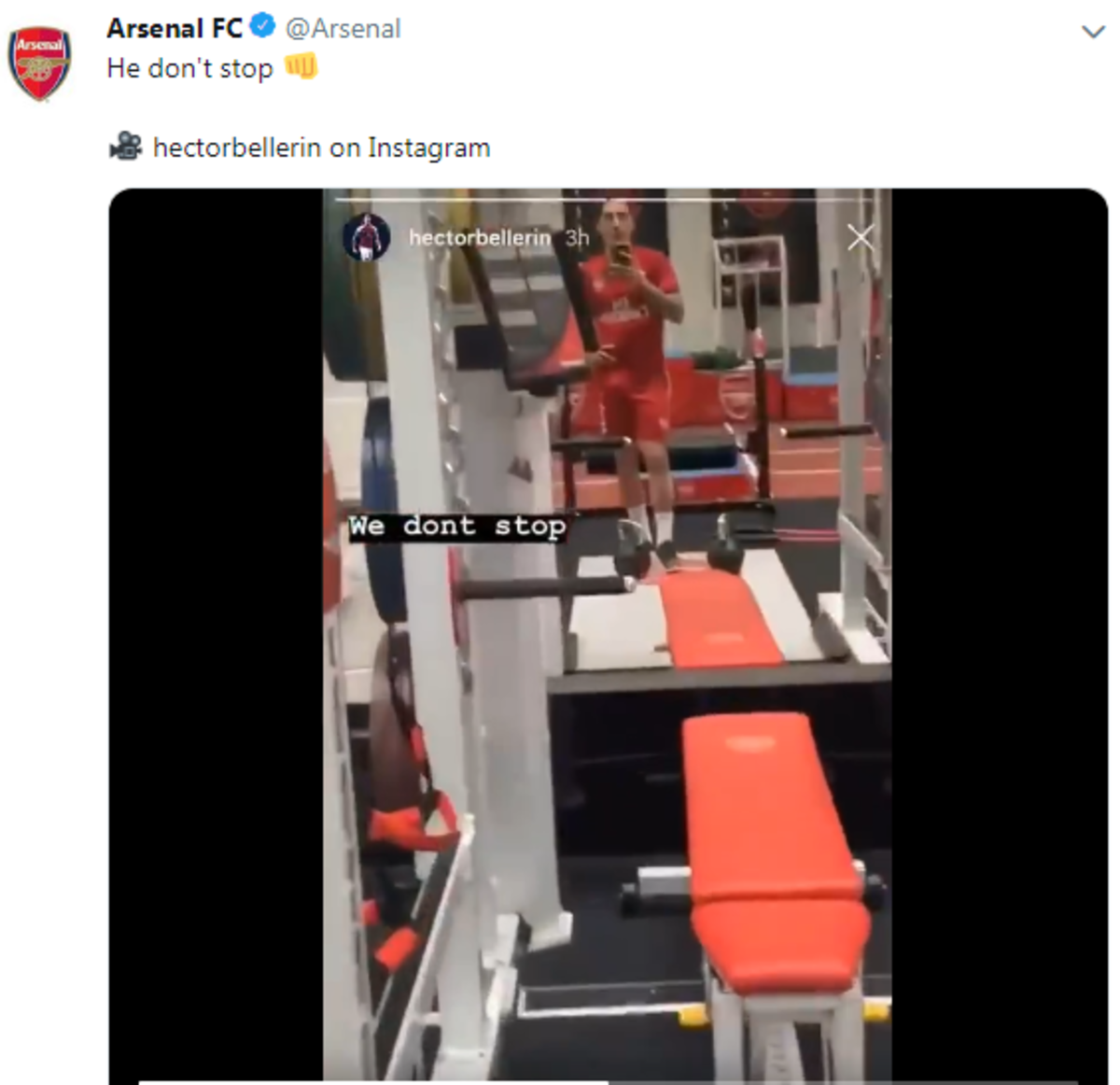Click the left black border of video
Screen dimensions: 1120x1085
click(216, 636)
